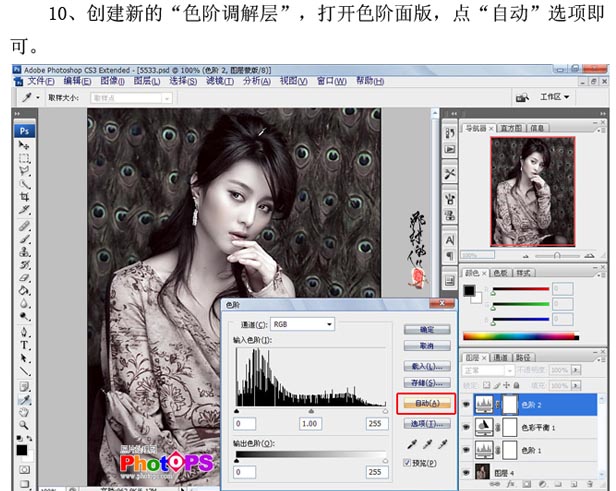This screenshot has width=616, height=491.
Task: Switch to the Channels tab
Action: (500, 357)
